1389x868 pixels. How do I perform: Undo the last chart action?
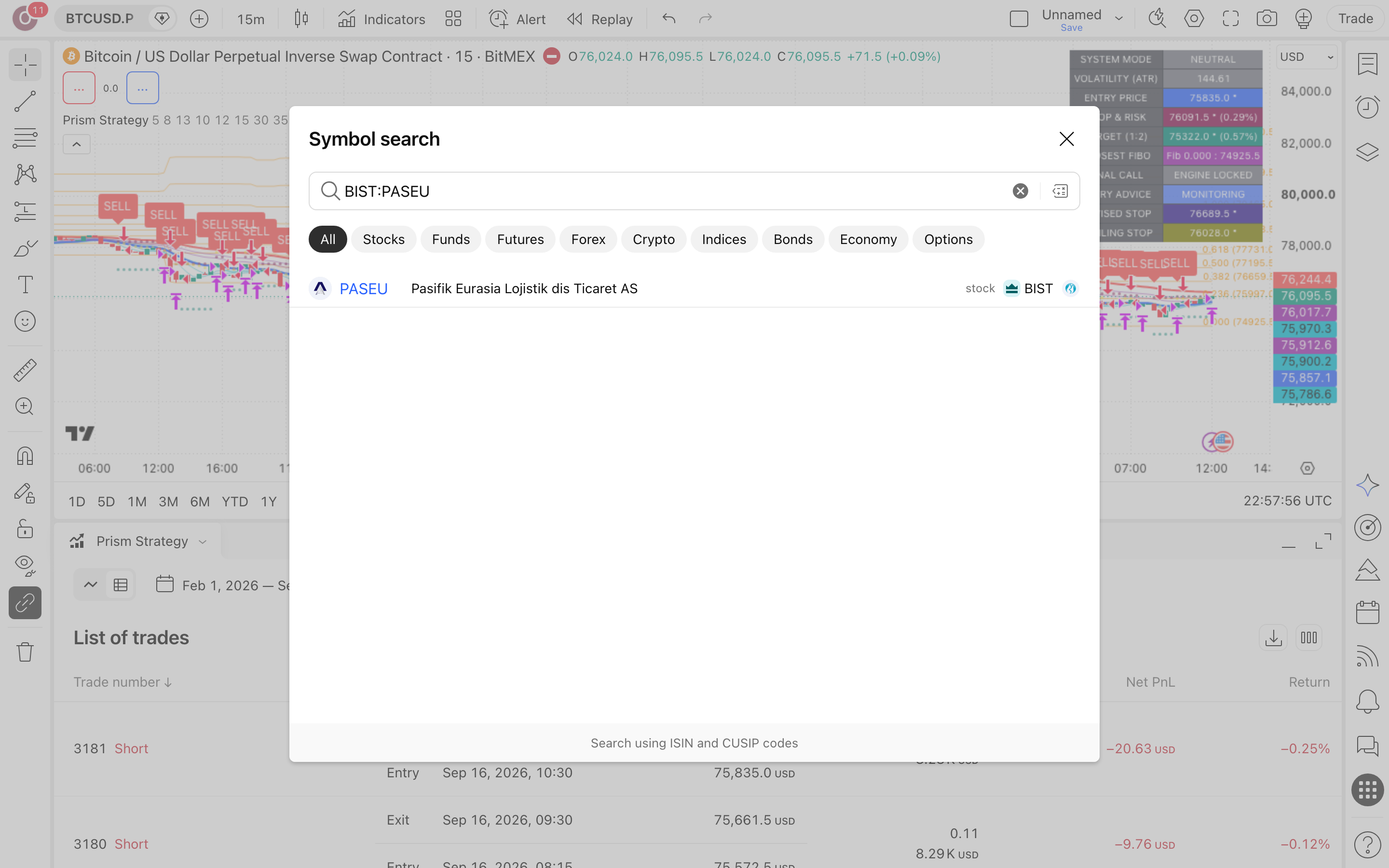coord(668,19)
